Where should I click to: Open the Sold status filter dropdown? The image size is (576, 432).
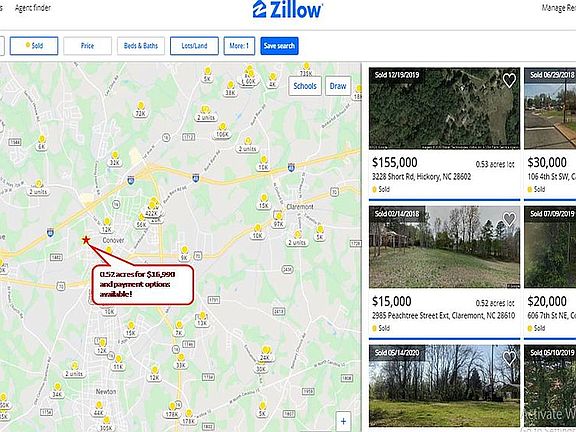tap(34, 46)
